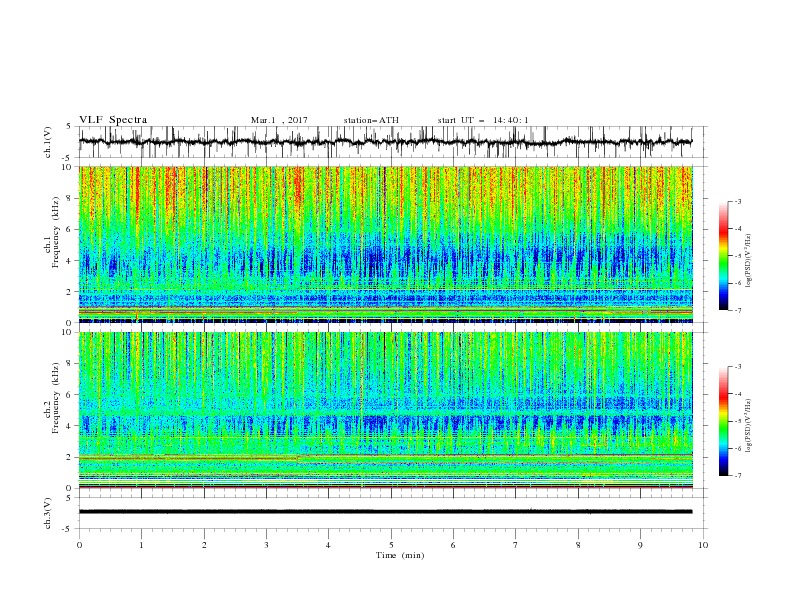Click the "station=ATH" header label
Image resolution: width=792 pixels, height=612 pixels.
(371, 120)
